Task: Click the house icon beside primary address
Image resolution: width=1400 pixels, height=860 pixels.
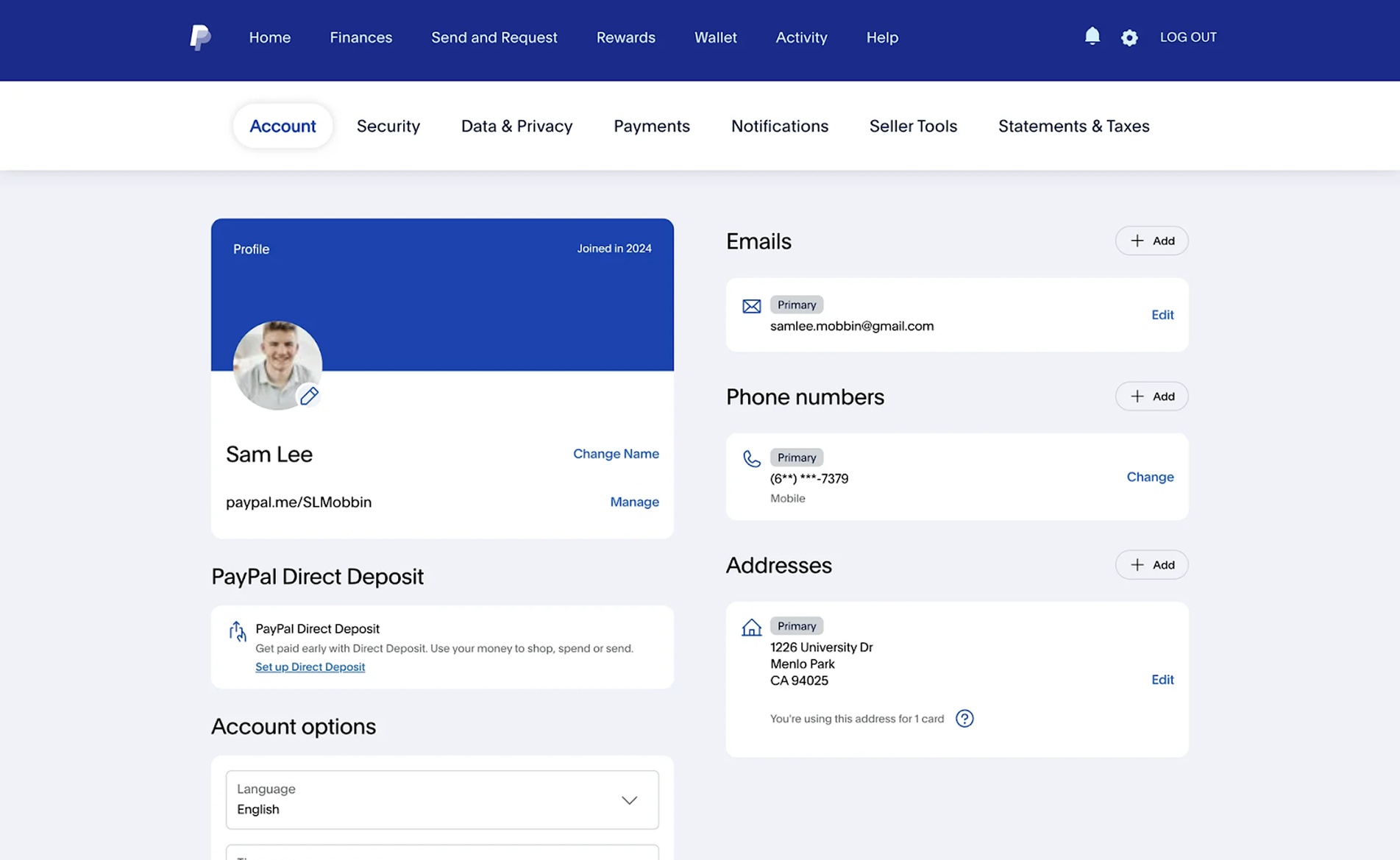Action: (x=751, y=627)
